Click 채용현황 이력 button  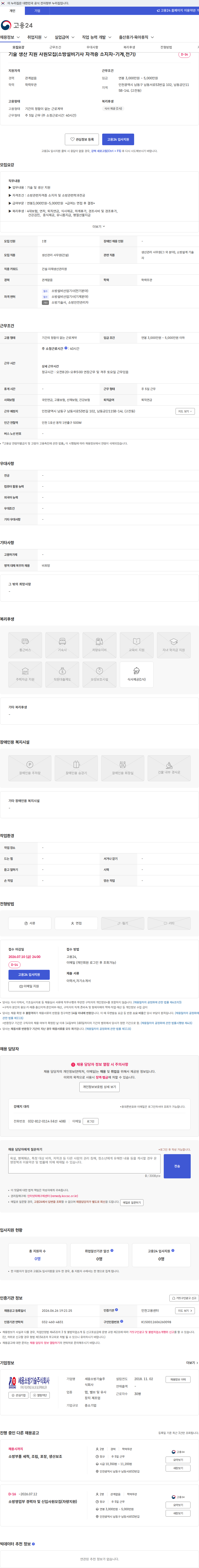pyautogui.click(x=178, y=1379)
